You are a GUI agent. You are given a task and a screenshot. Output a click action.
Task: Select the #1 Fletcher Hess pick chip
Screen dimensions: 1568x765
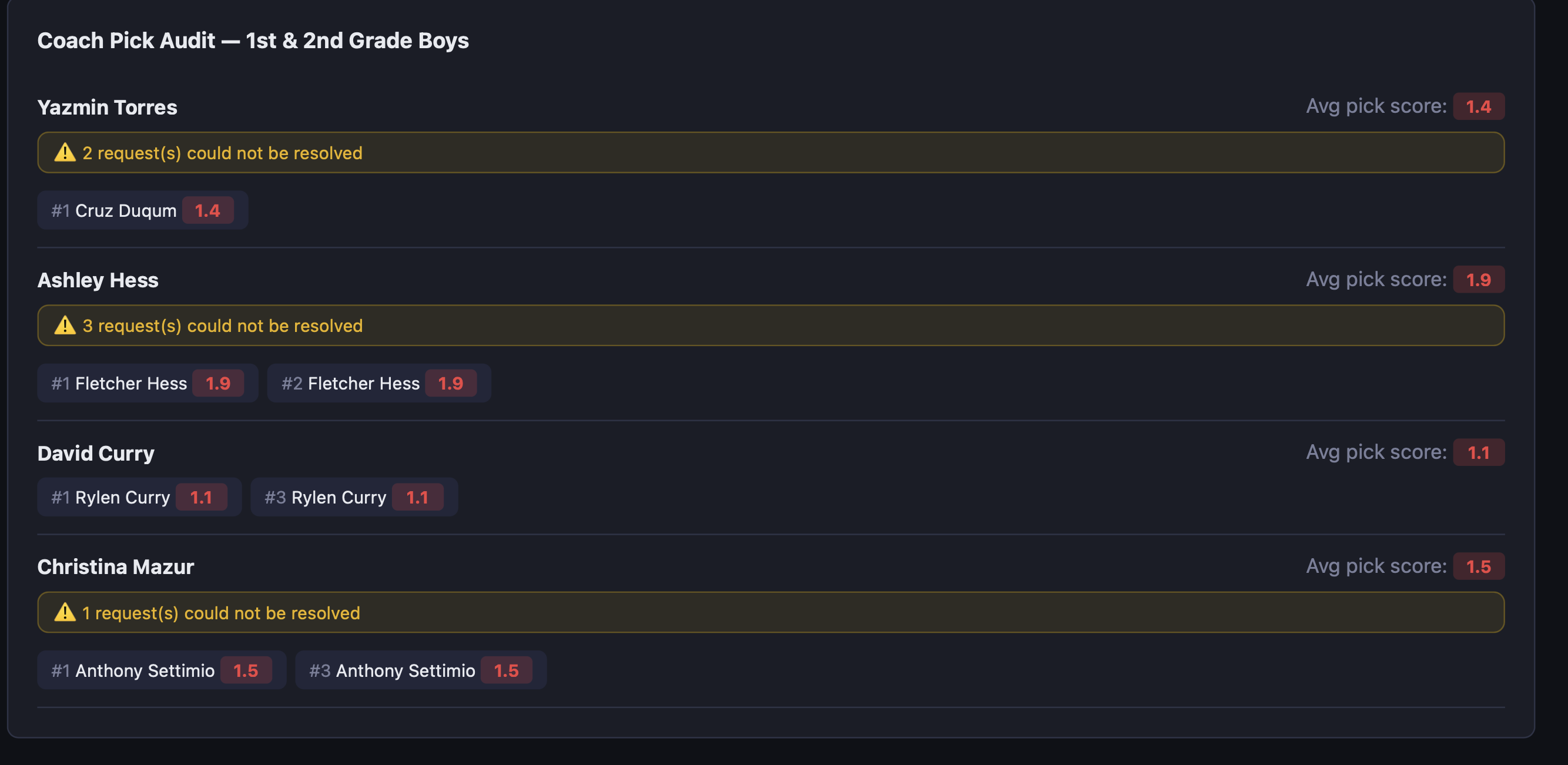(x=148, y=384)
